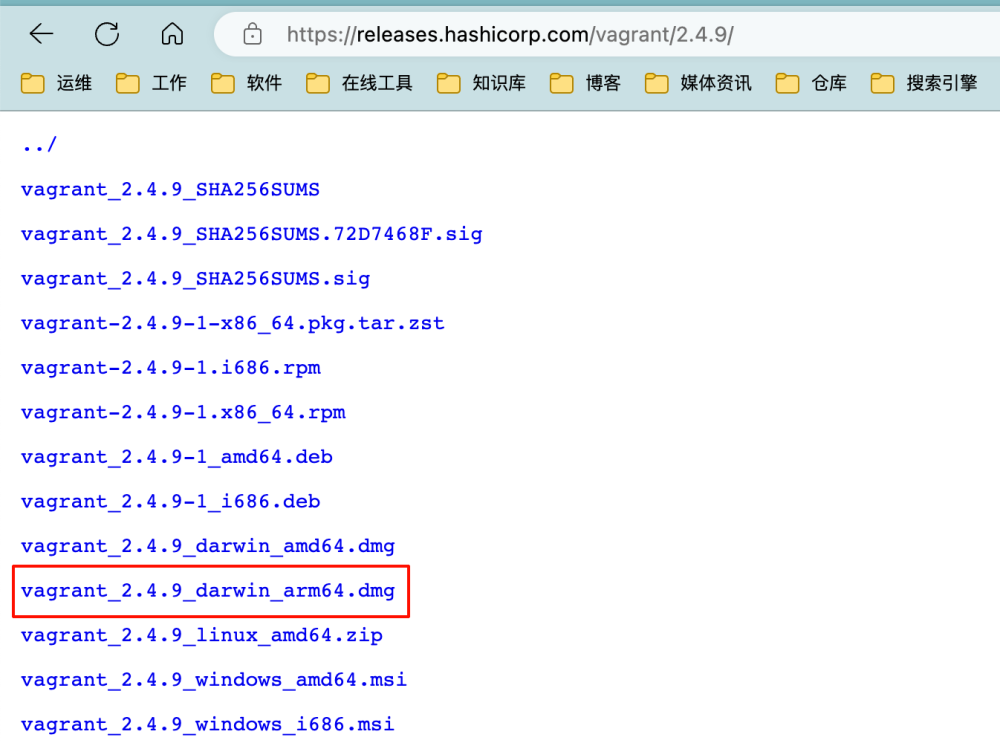
Task: Download vagrant-2.4.9-1.i686.rpm package
Action: click(x=171, y=368)
